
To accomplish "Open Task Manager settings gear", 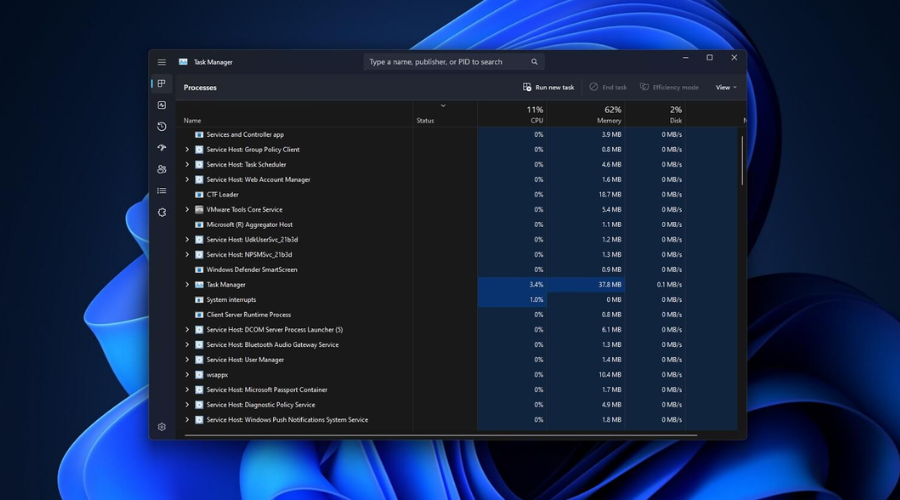I will (162, 427).
